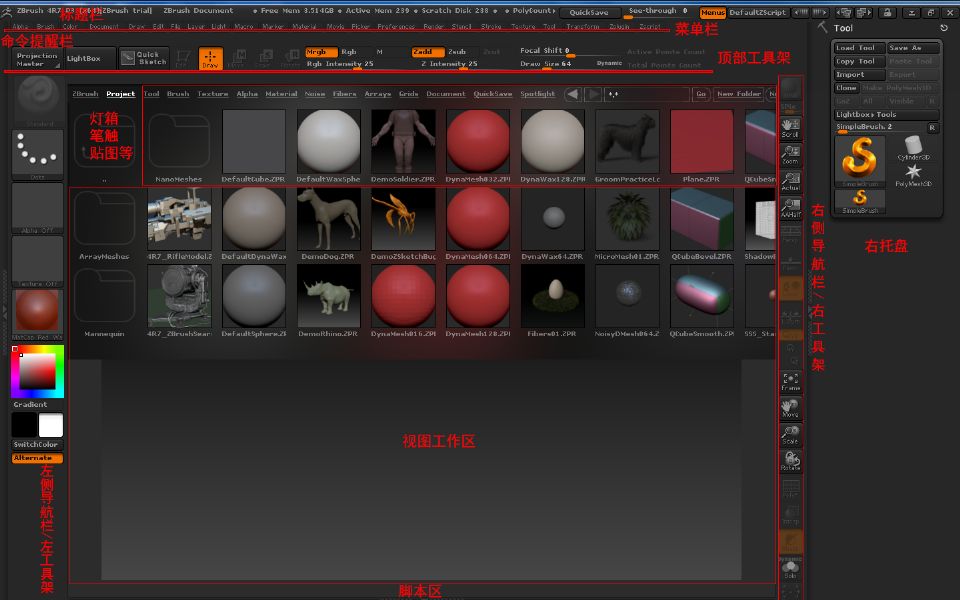Toggle Zsub mode
The image size is (960, 600).
457,52
